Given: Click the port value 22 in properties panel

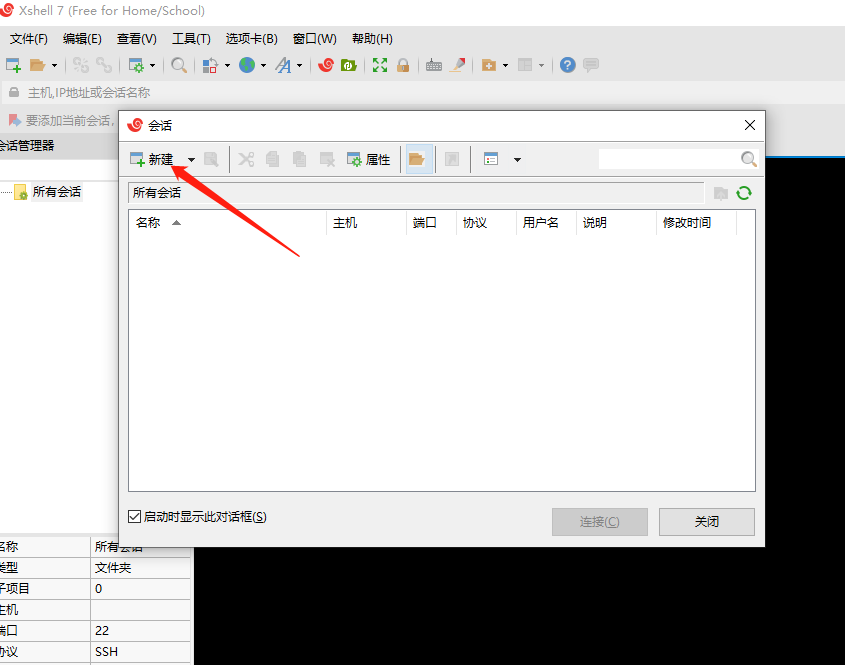Looking at the screenshot, I should point(102,631).
